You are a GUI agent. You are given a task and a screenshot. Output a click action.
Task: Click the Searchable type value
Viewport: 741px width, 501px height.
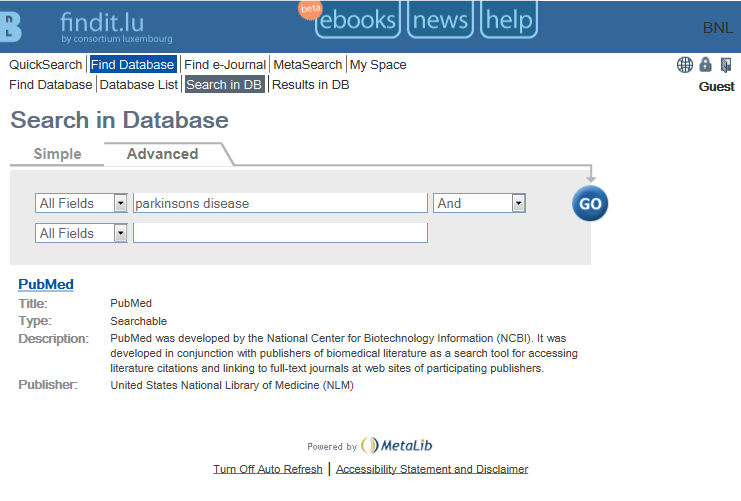coord(138,321)
